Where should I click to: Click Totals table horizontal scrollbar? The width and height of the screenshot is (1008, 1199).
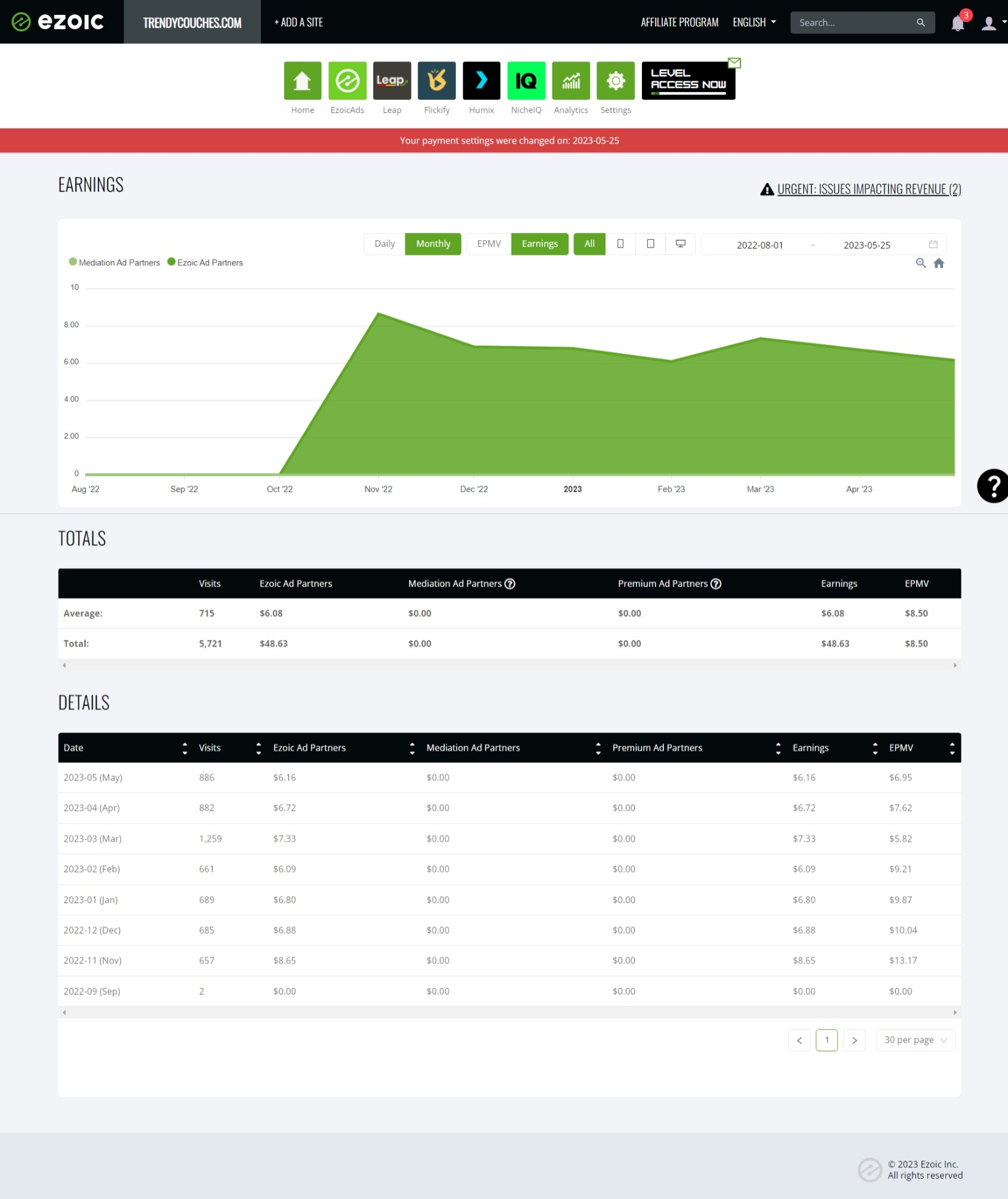pos(509,665)
